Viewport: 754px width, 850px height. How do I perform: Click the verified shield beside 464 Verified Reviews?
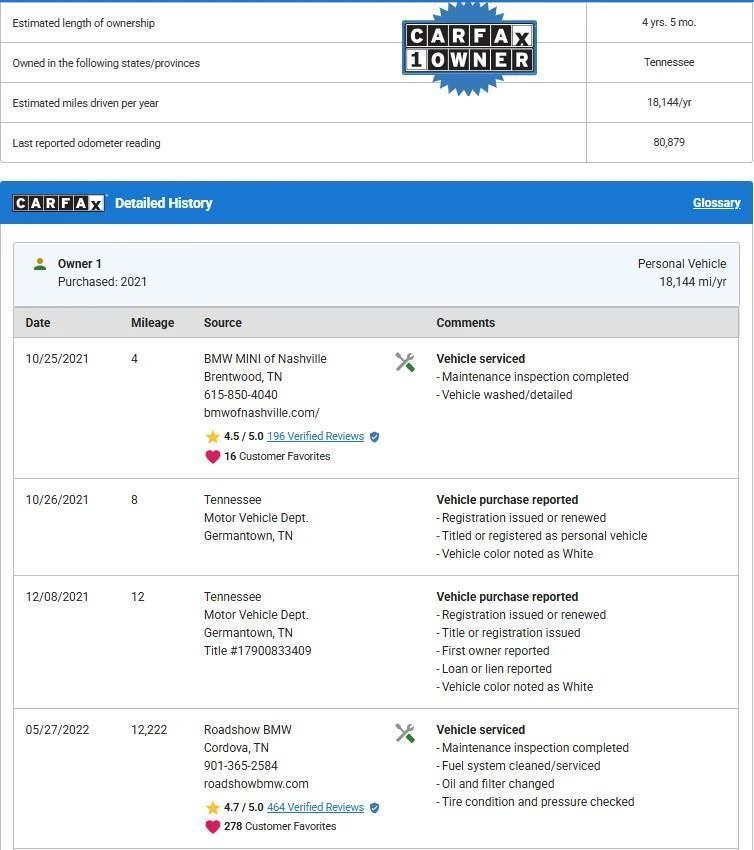(375, 808)
